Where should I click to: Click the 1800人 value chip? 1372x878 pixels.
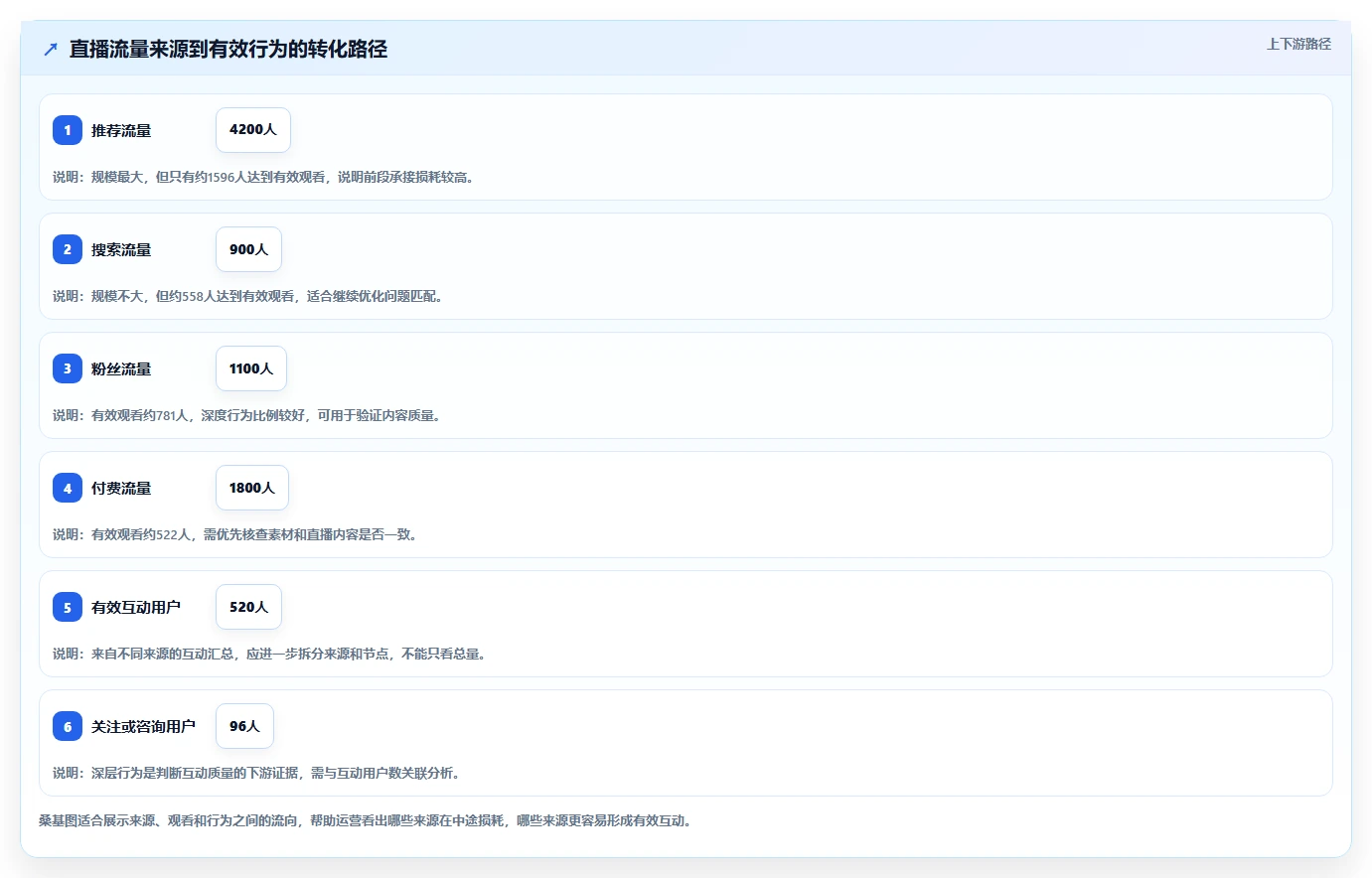pyautogui.click(x=252, y=488)
